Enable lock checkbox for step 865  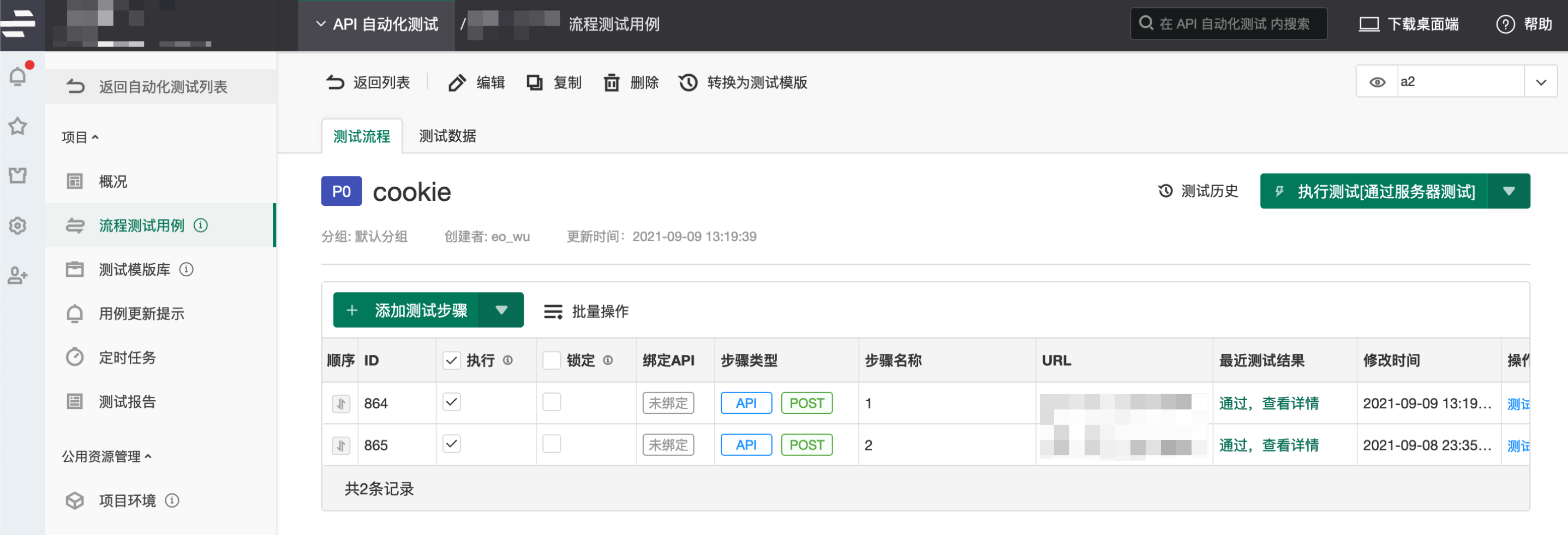(552, 444)
